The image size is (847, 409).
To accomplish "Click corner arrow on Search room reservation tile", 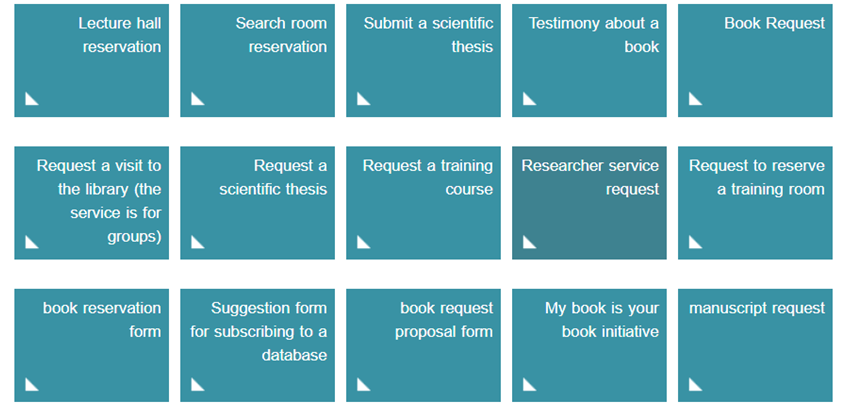I will click(x=198, y=98).
